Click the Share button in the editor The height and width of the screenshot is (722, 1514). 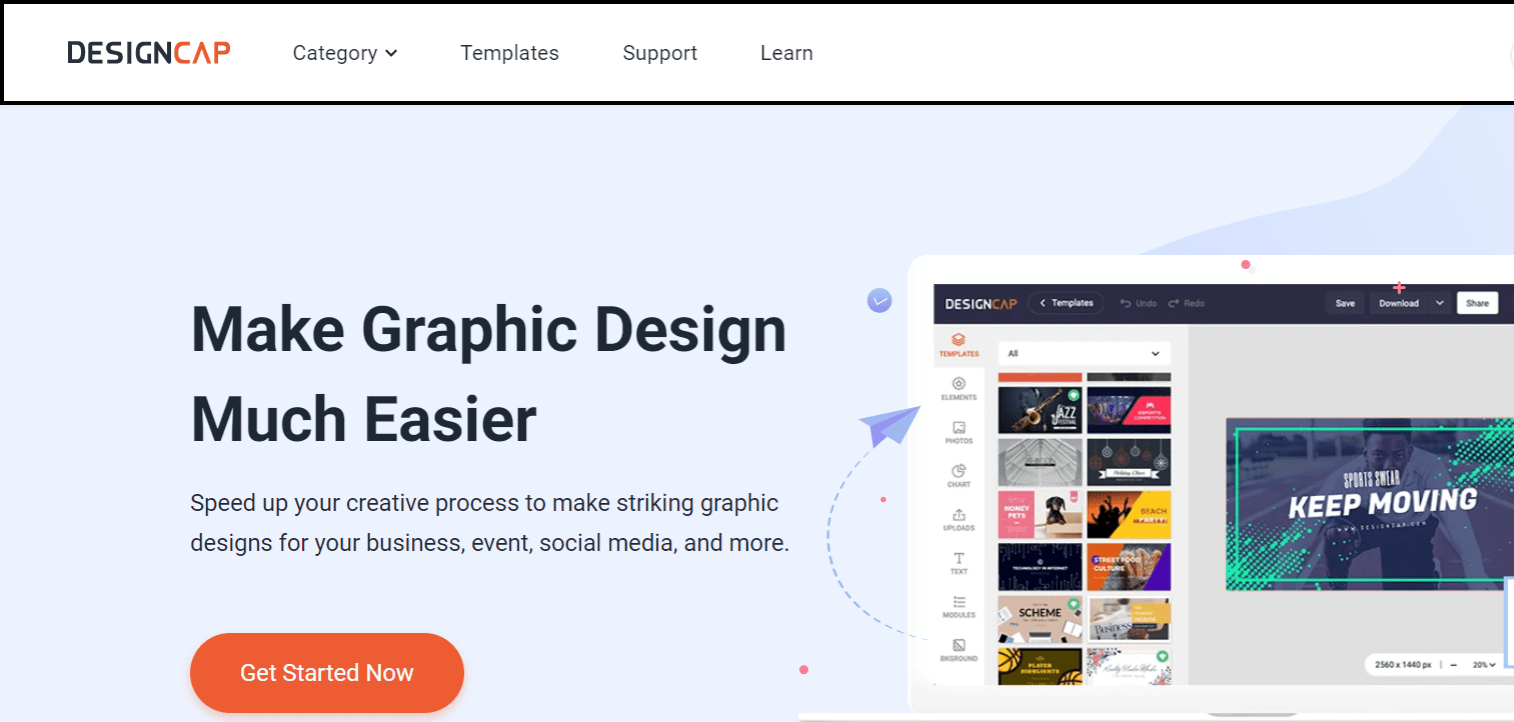[x=1477, y=303]
